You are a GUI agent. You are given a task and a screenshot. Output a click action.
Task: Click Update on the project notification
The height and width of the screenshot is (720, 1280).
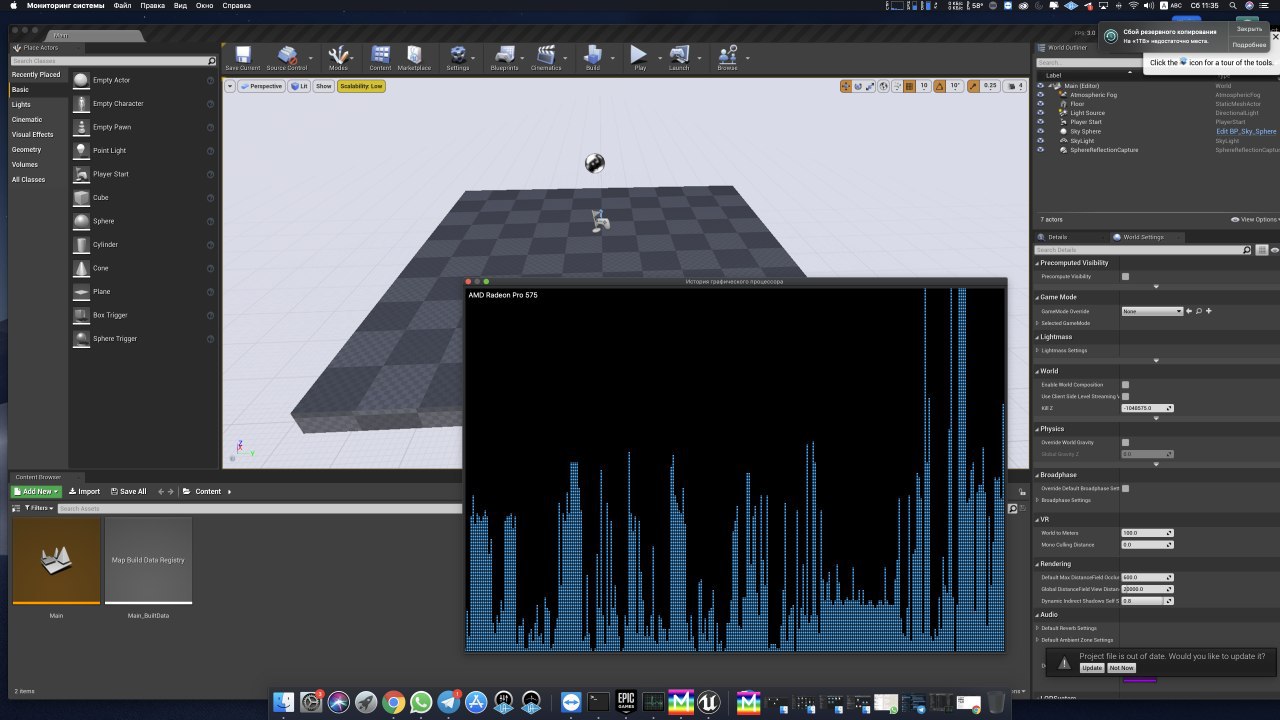pyautogui.click(x=1092, y=668)
